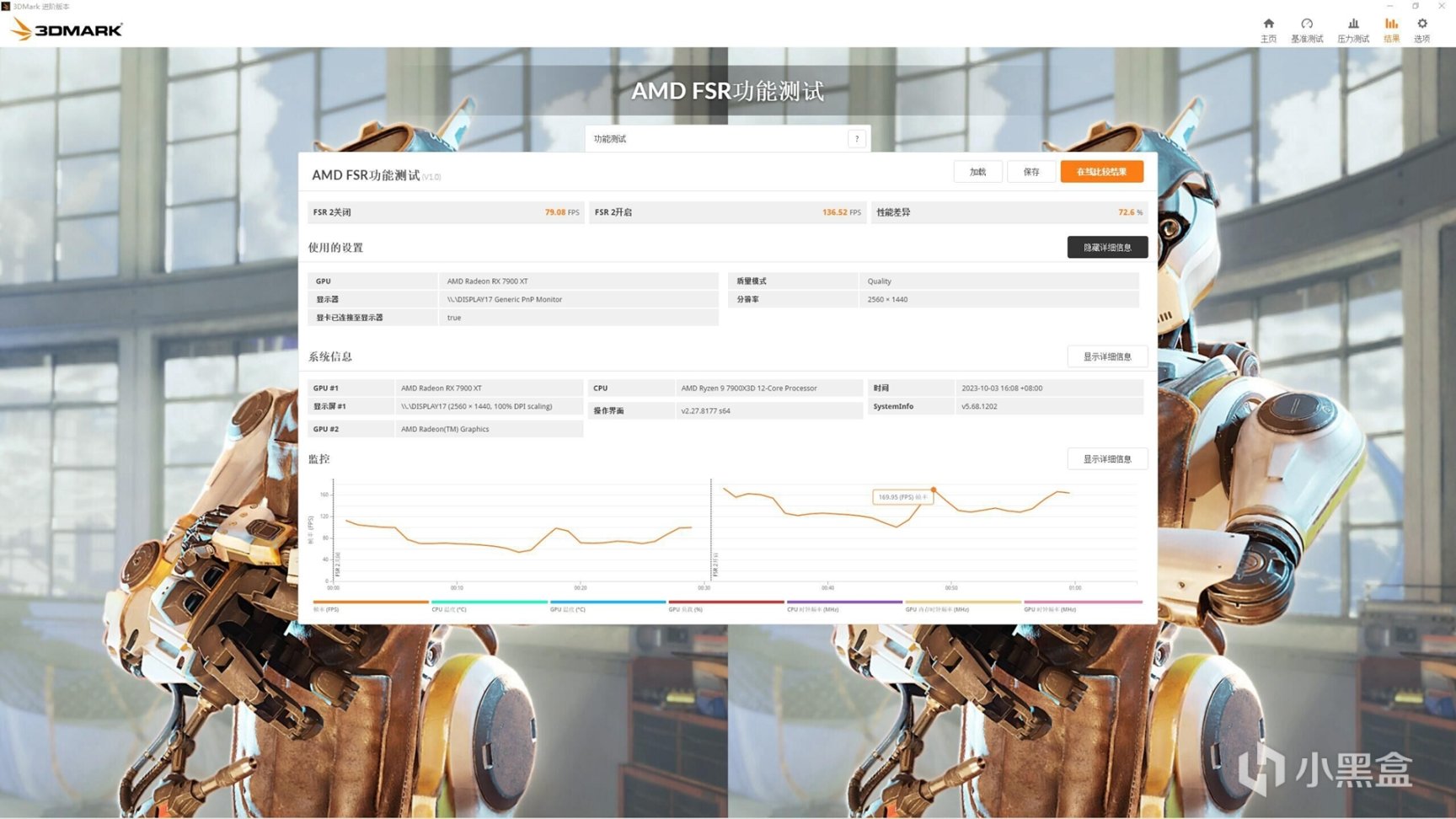The image size is (1456, 819).
Task: Click the 2023-10-03 16:08 时间 value
Action: pyautogui.click(x=1002, y=388)
